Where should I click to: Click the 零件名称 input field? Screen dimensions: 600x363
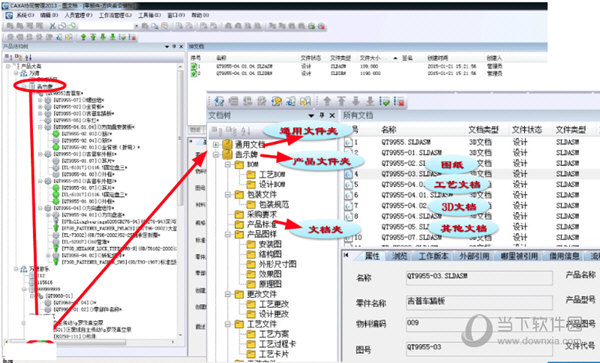(479, 303)
